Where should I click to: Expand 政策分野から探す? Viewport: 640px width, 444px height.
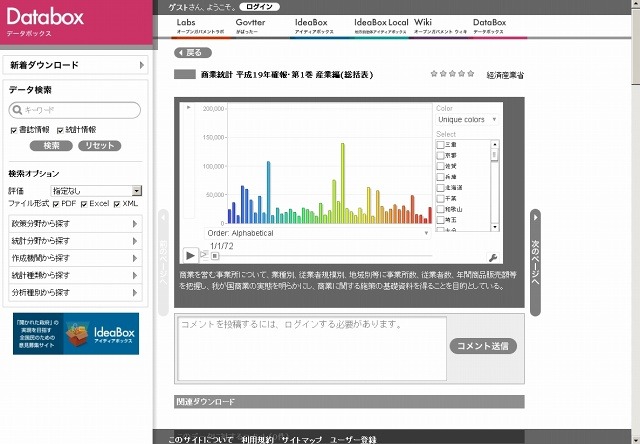tap(76, 224)
